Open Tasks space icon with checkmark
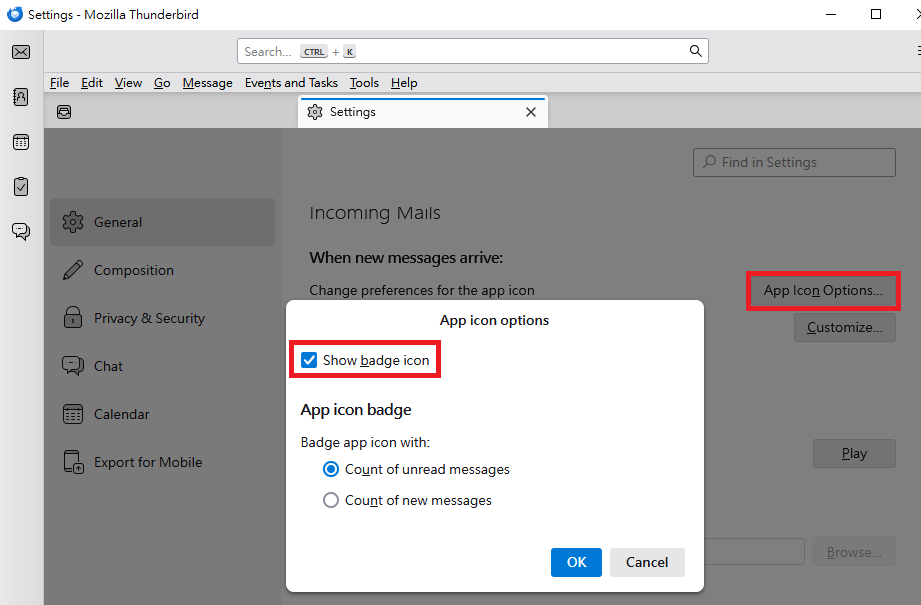921x605 pixels. [21, 187]
